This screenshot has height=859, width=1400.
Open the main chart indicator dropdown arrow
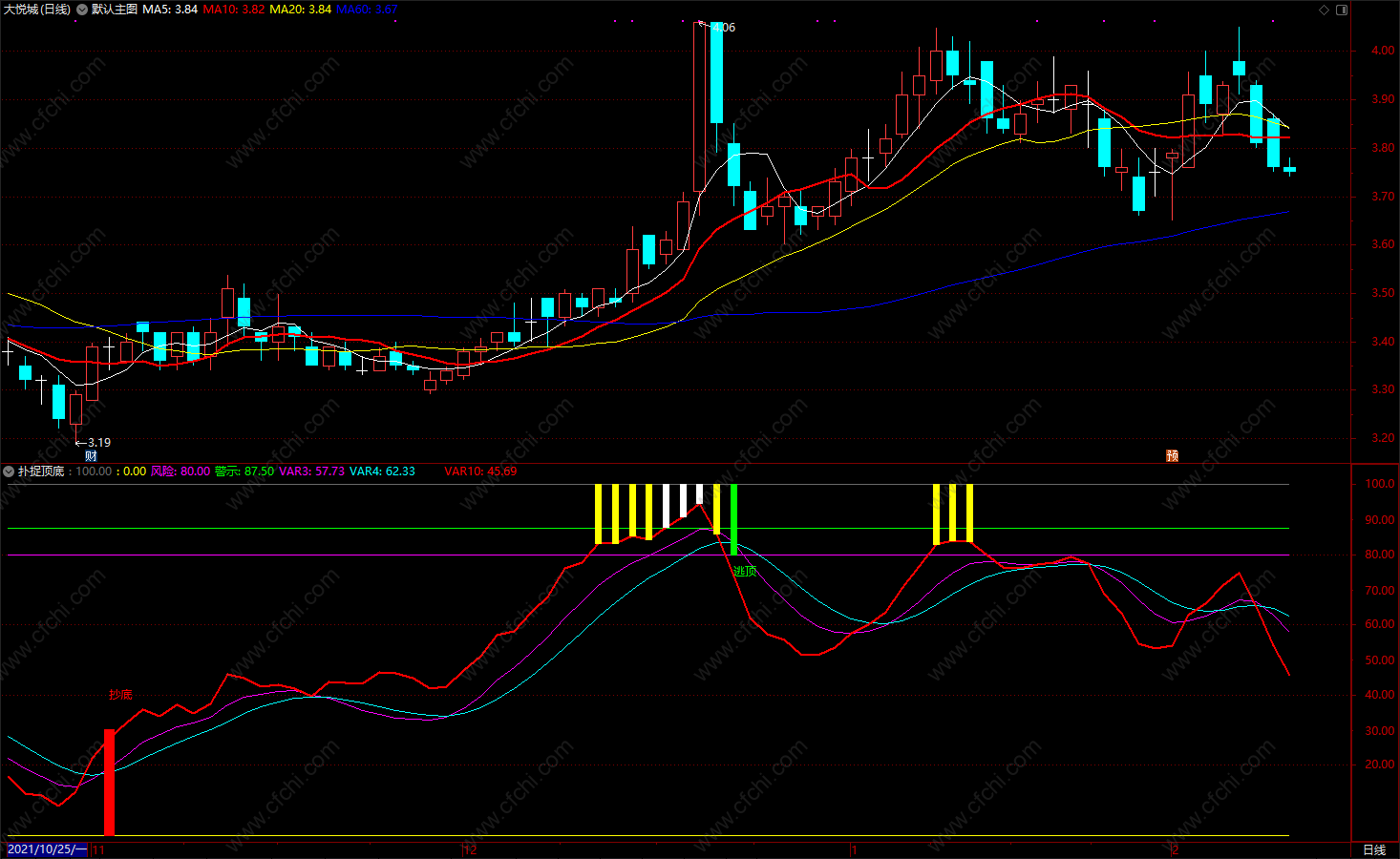pyautogui.click(x=82, y=10)
